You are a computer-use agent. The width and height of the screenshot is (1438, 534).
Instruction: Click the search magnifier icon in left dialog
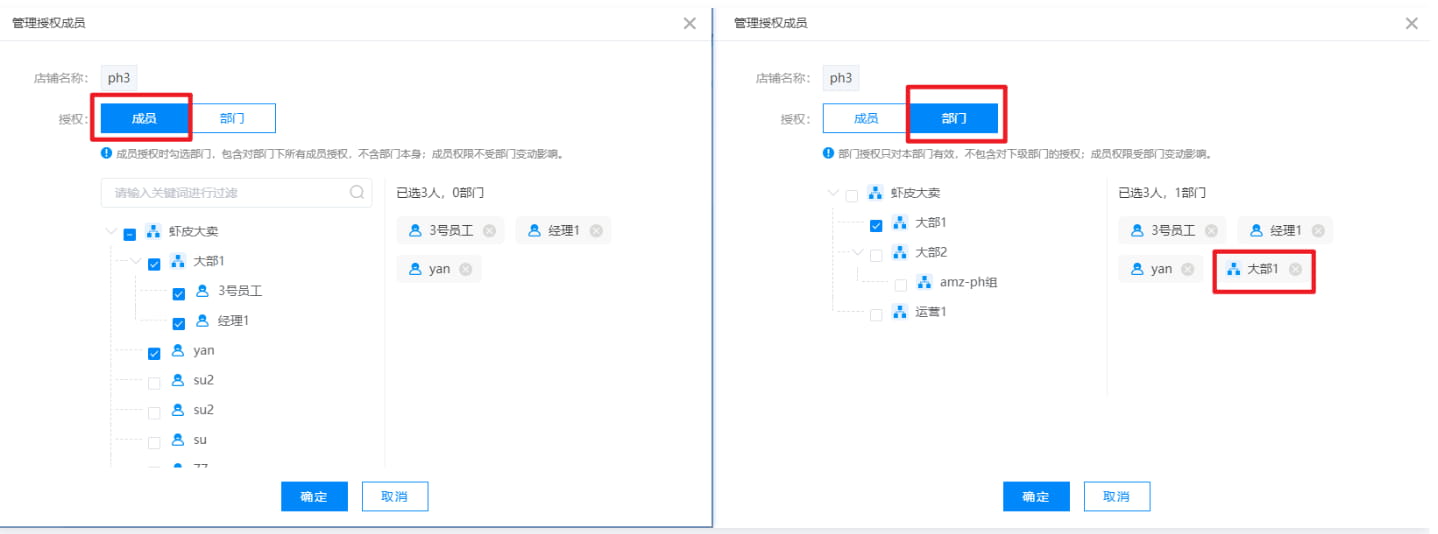(x=357, y=193)
